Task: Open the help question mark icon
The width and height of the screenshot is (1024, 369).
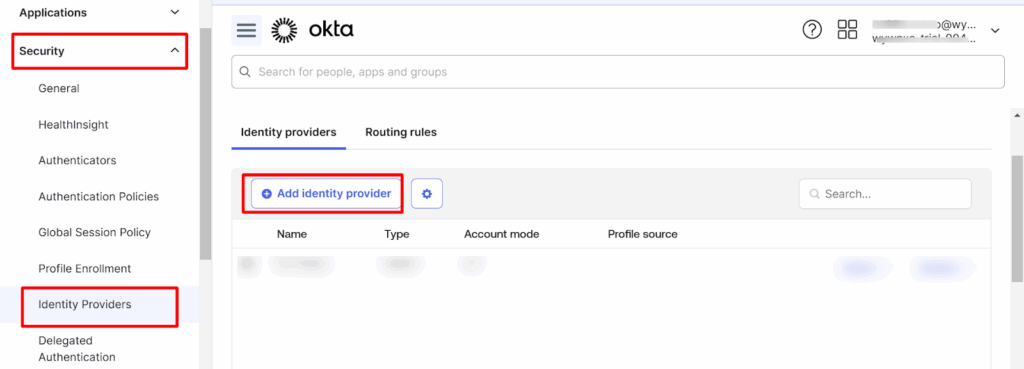Action: click(812, 29)
